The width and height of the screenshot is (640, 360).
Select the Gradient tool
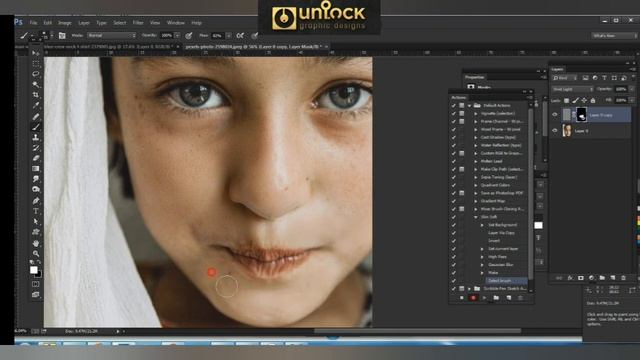tap(36, 169)
